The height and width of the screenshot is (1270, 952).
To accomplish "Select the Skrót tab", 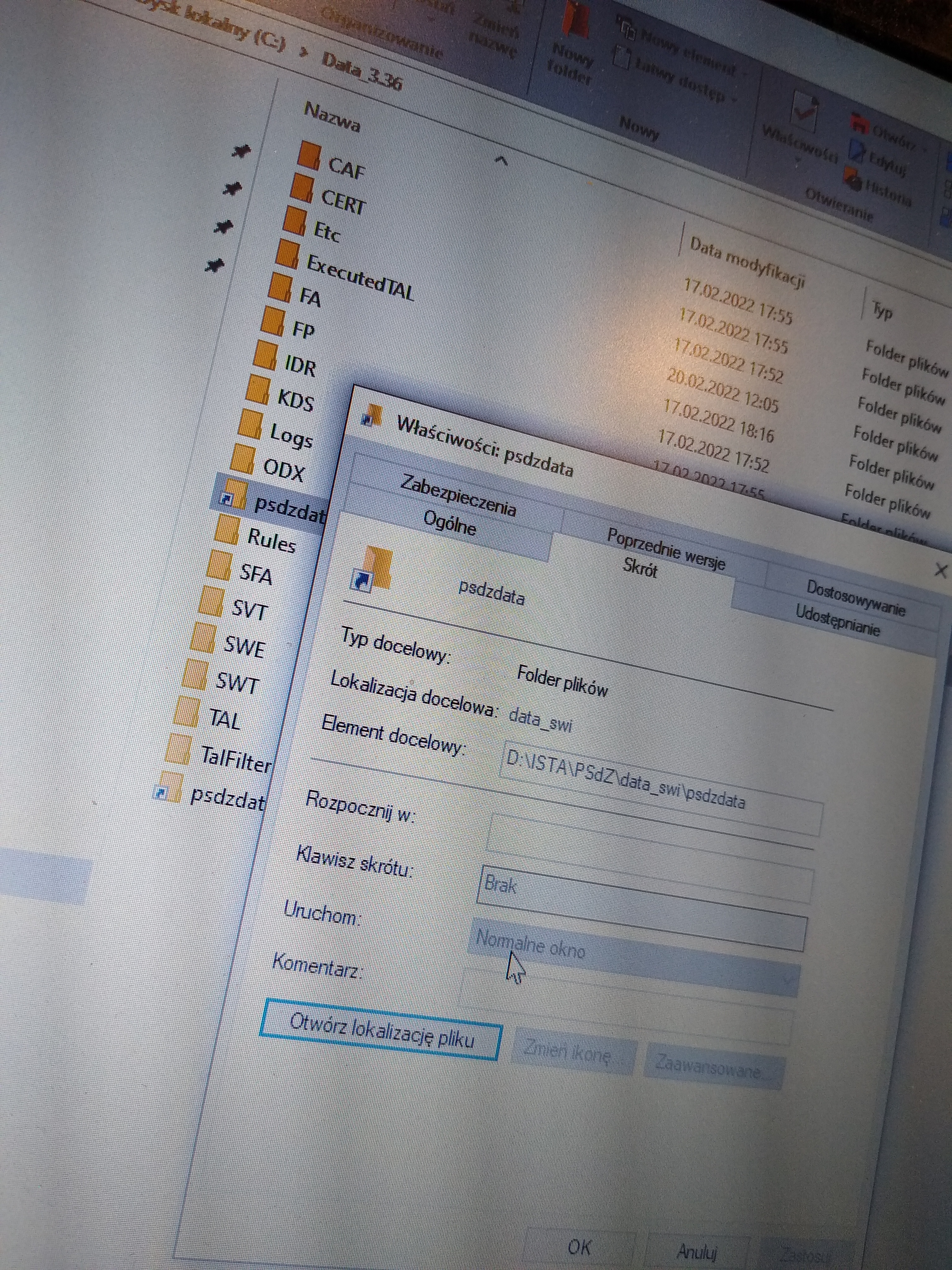I will 640,568.
